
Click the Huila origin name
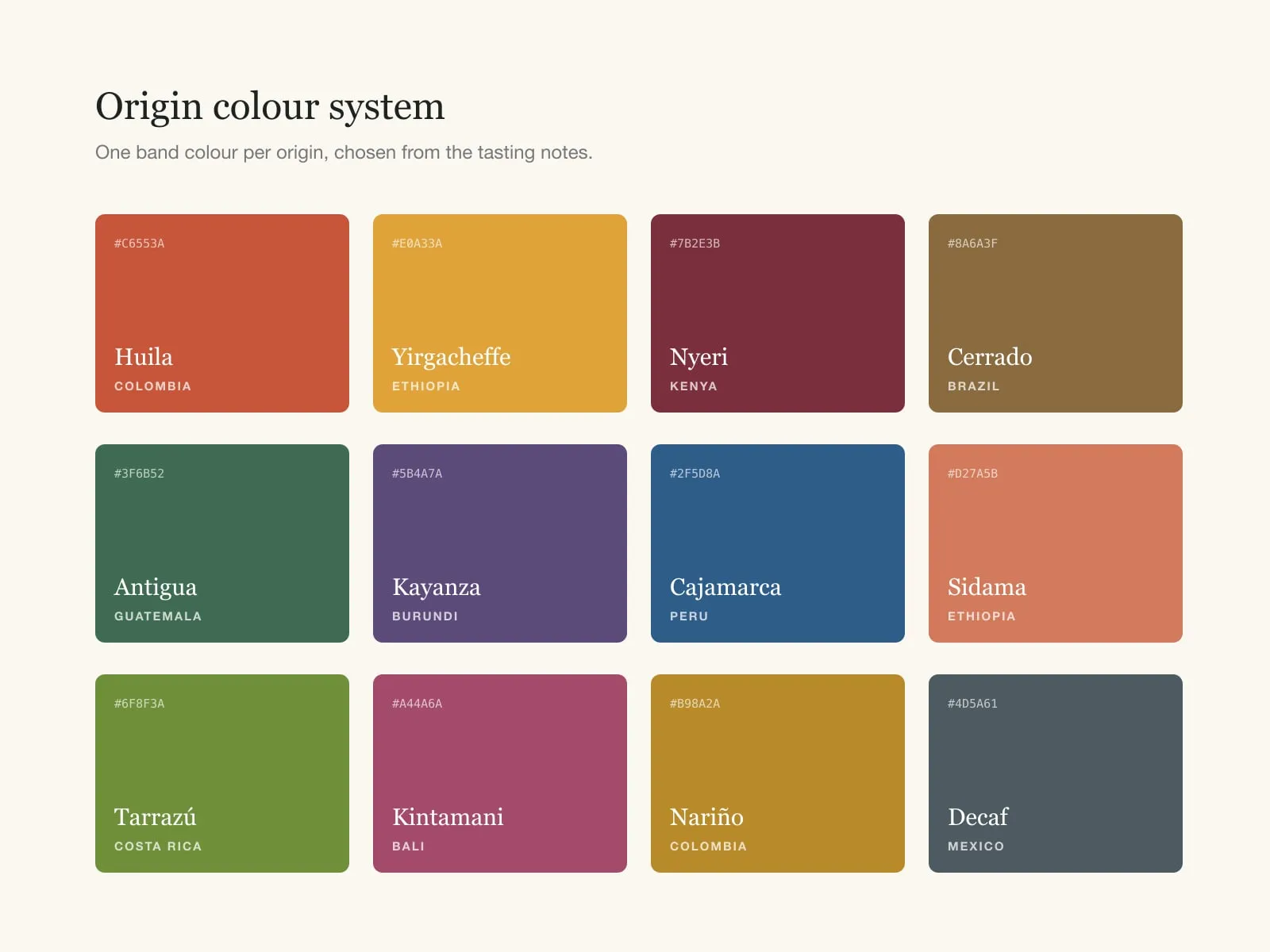144,357
